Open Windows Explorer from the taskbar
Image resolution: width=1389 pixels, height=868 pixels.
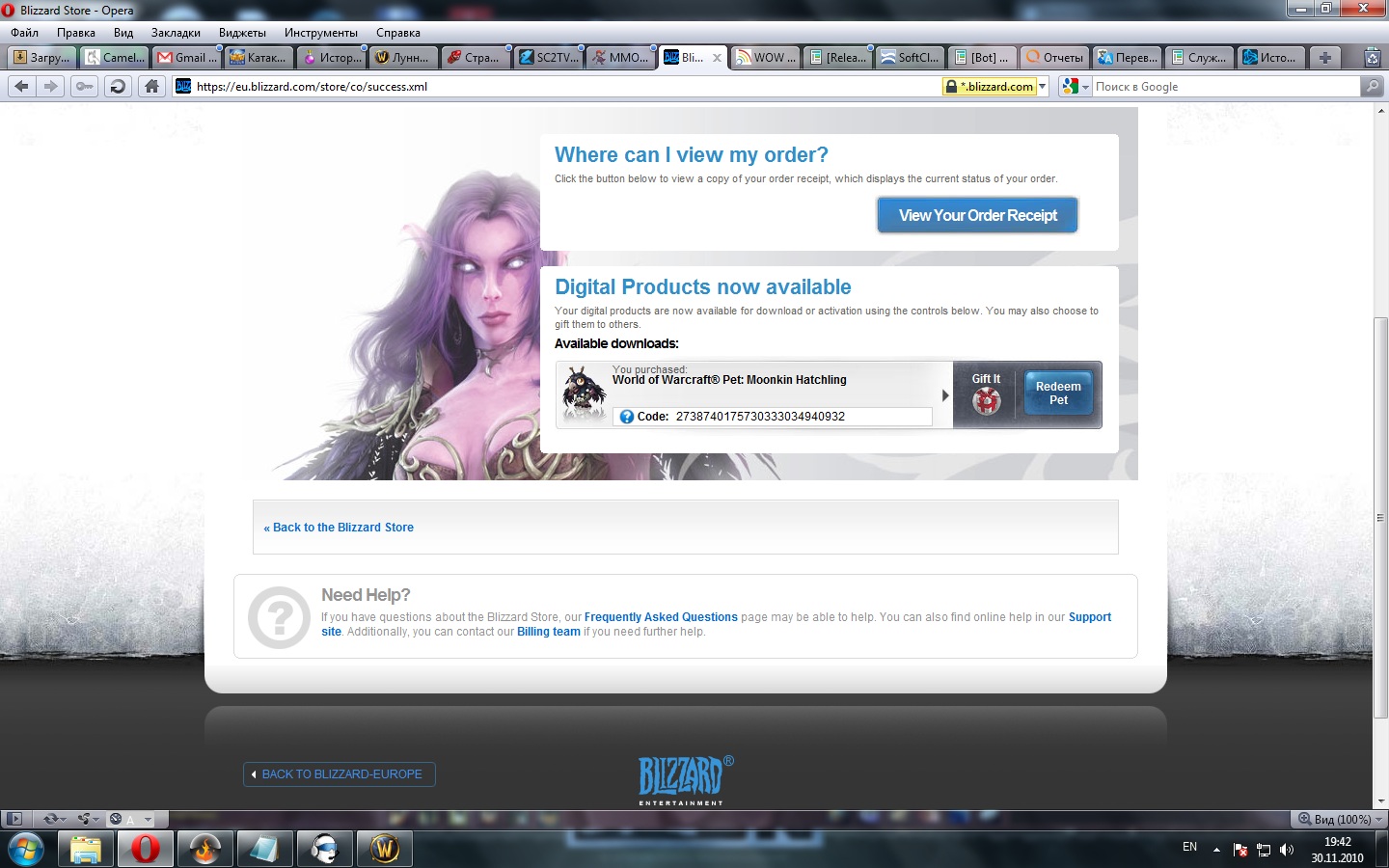pyautogui.click(x=85, y=849)
